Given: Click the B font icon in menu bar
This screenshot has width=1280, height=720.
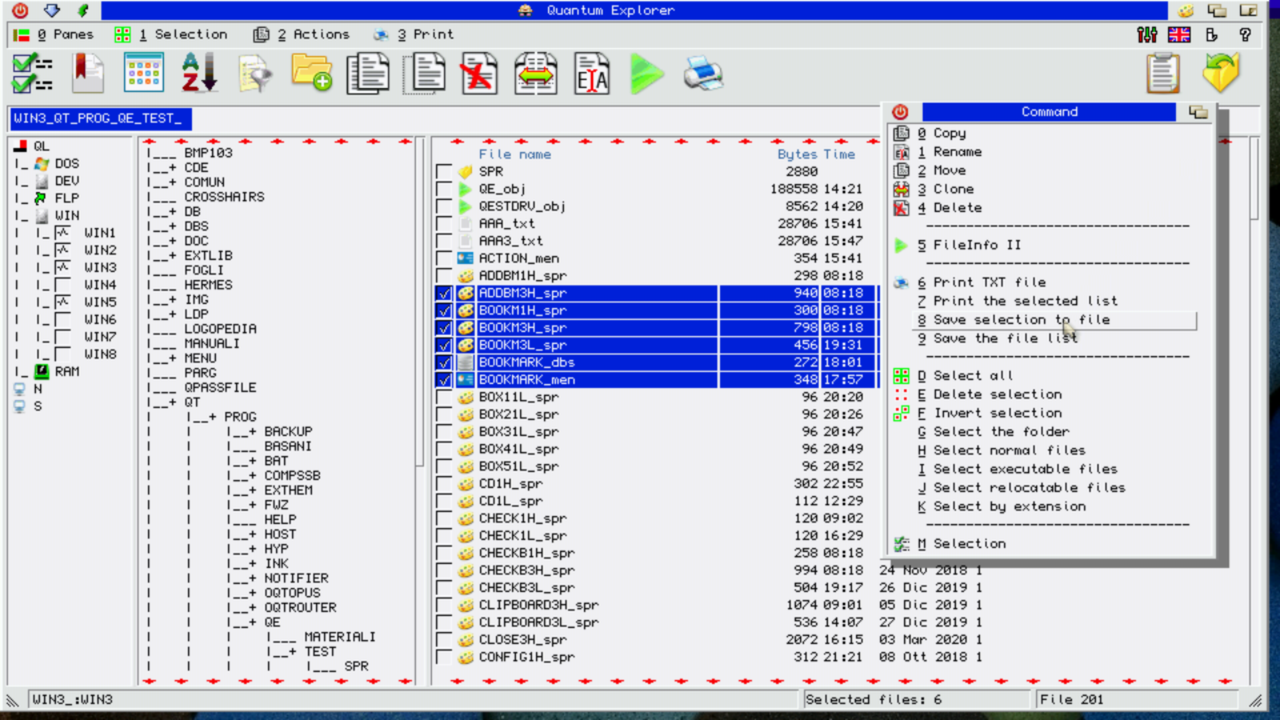Looking at the screenshot, I should (x=1212, y=34).
